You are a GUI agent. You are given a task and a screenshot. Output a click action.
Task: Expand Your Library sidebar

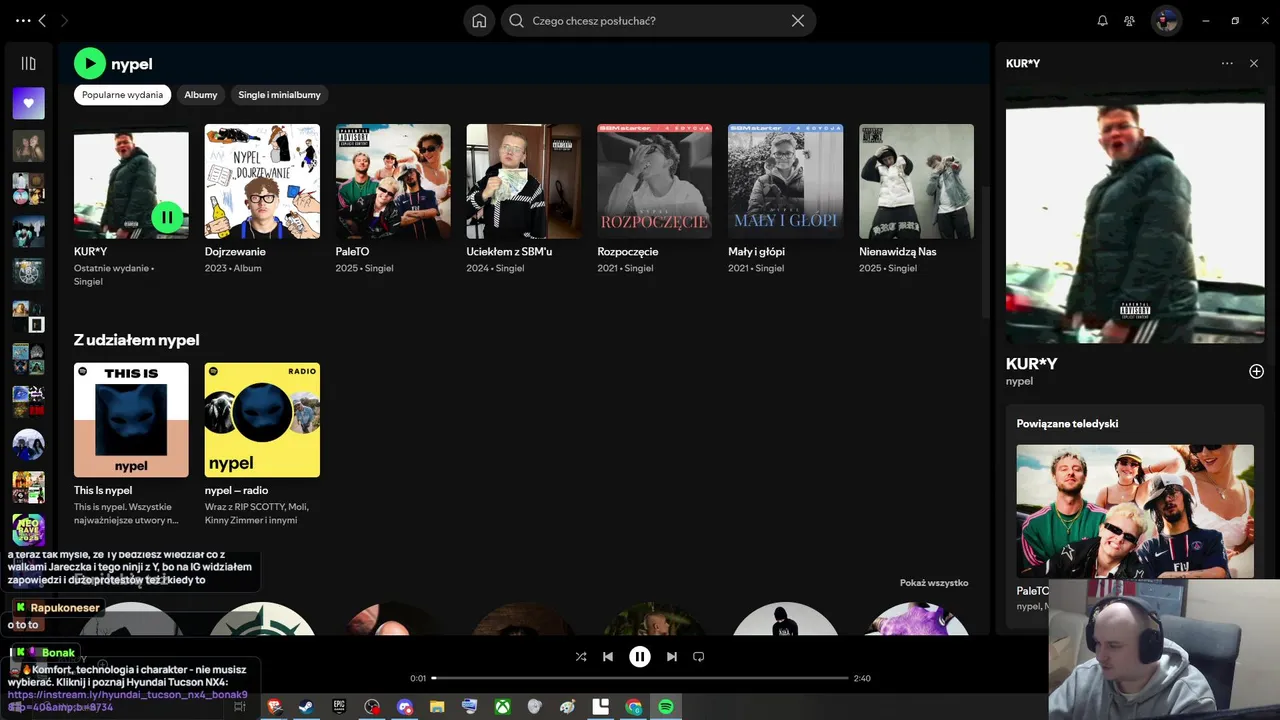click(x=28, y=63)
